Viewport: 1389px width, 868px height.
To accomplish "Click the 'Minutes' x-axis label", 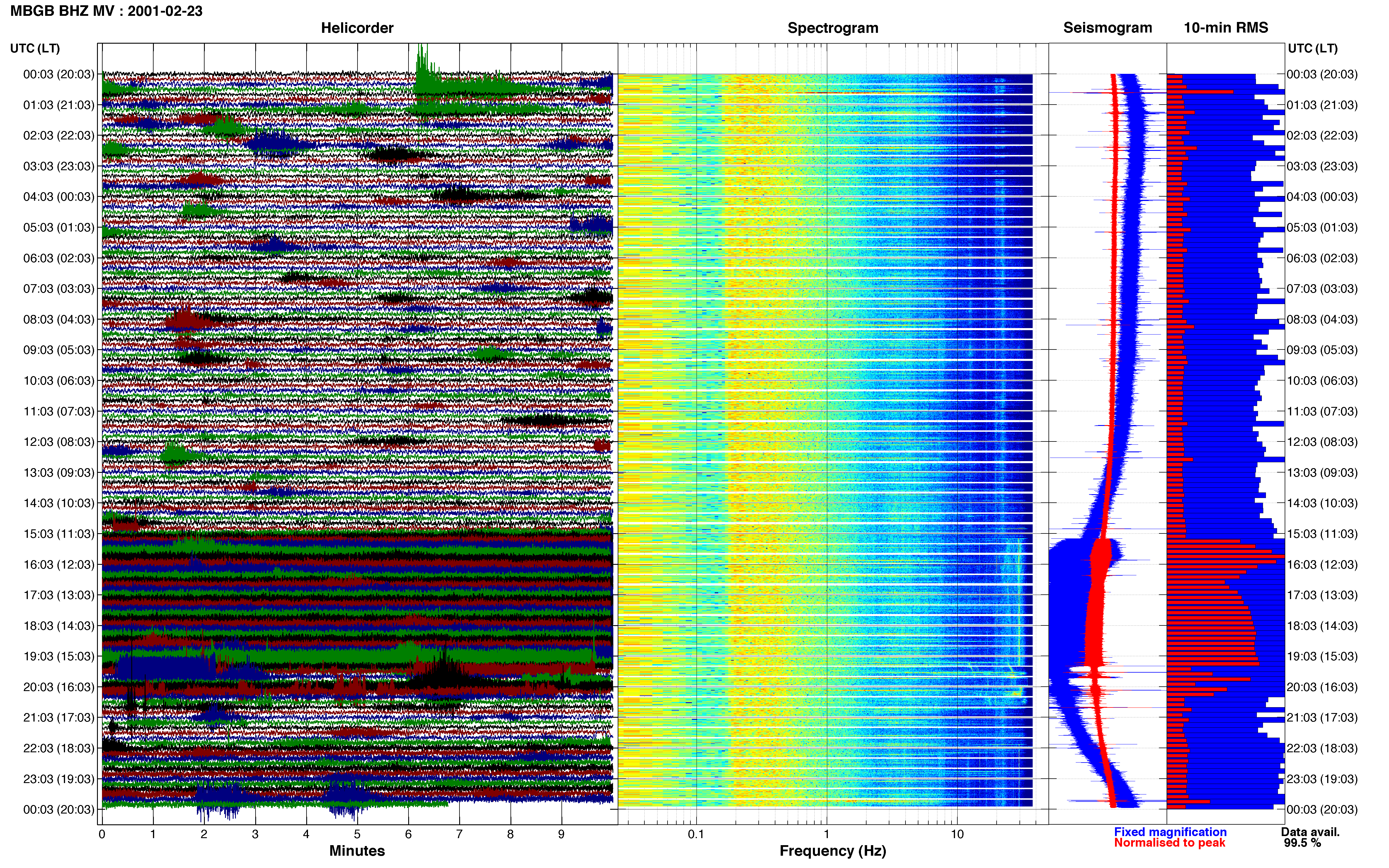I will pos(357,851).
